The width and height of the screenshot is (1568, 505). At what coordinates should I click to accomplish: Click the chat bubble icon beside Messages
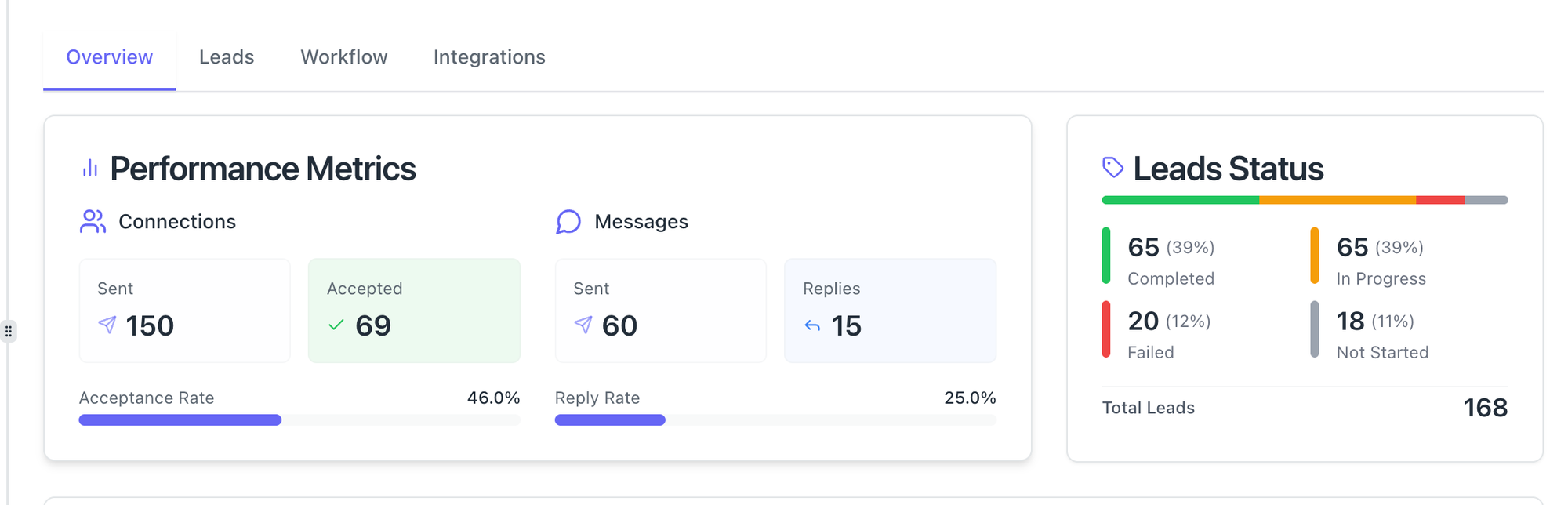point(568,222)
